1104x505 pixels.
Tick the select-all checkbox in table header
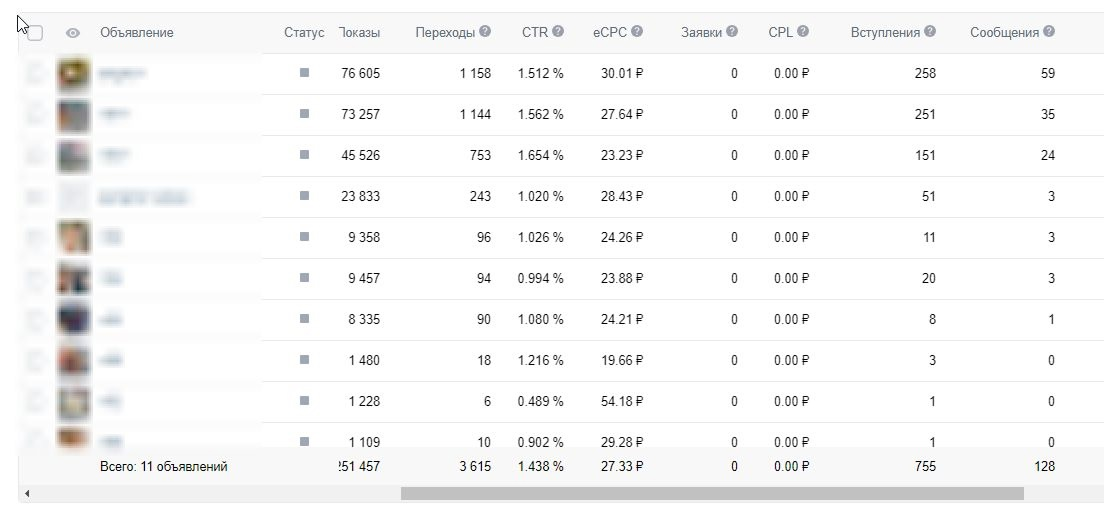[35, 33]
